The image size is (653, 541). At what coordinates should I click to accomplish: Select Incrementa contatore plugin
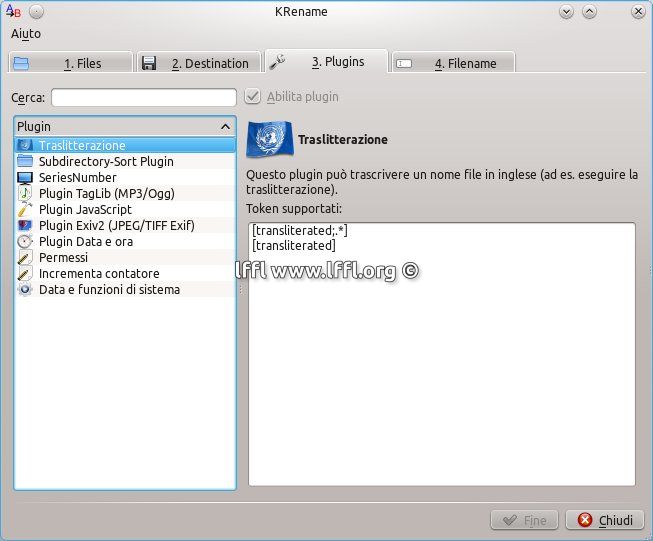(125, 274)
